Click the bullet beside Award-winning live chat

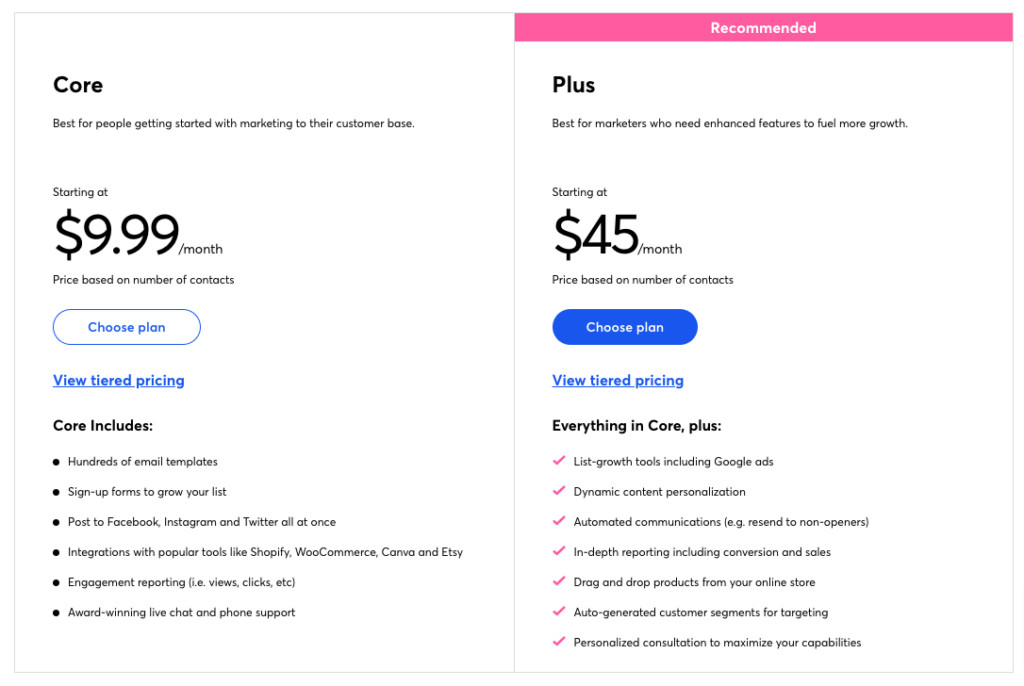point(56,612)
